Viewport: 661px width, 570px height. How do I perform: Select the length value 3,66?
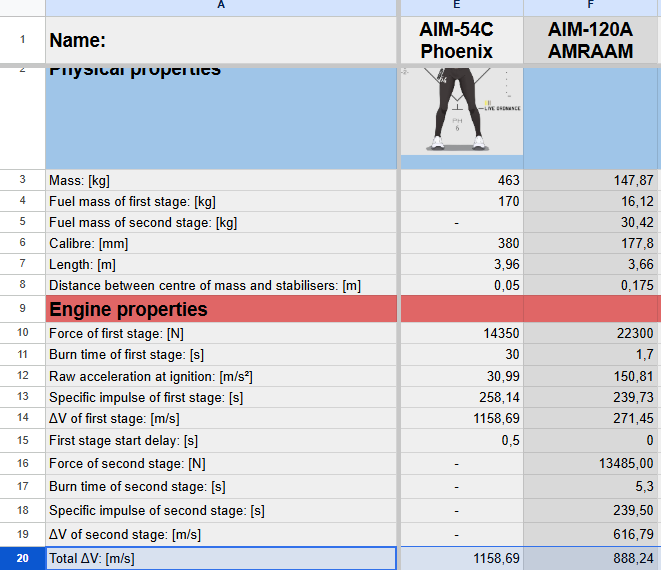coord(590,264)
